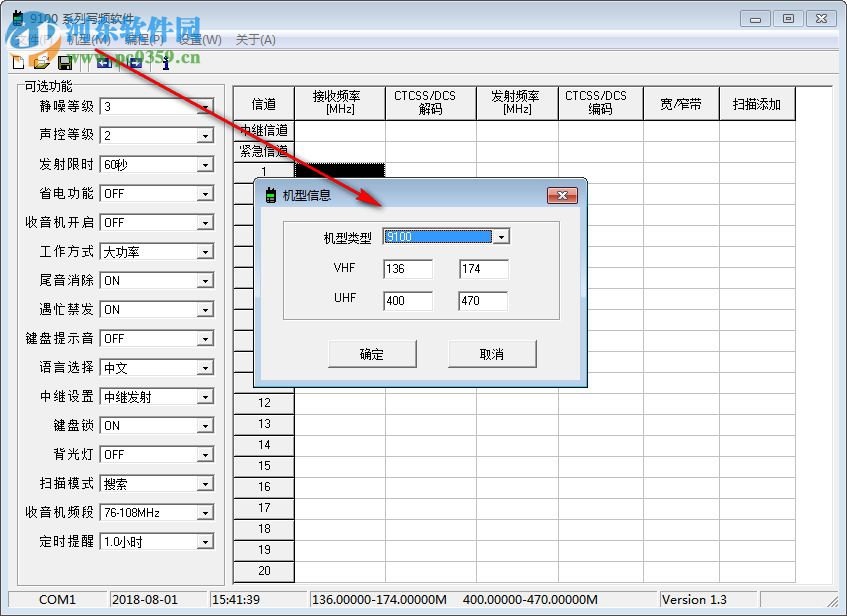Close the 机型信息 dialog
Image resolution: width=847 pixels, height=616 pixels.
[x=562, y=196]
